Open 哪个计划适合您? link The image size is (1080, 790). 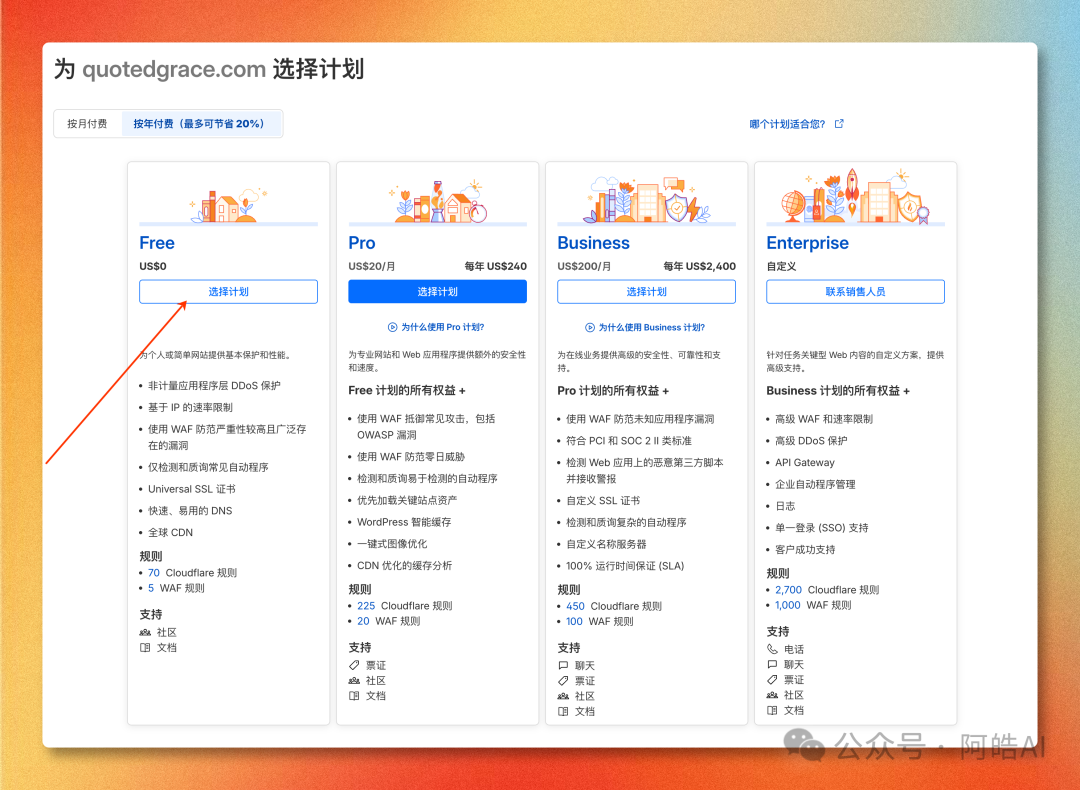[x=787, y=124]
